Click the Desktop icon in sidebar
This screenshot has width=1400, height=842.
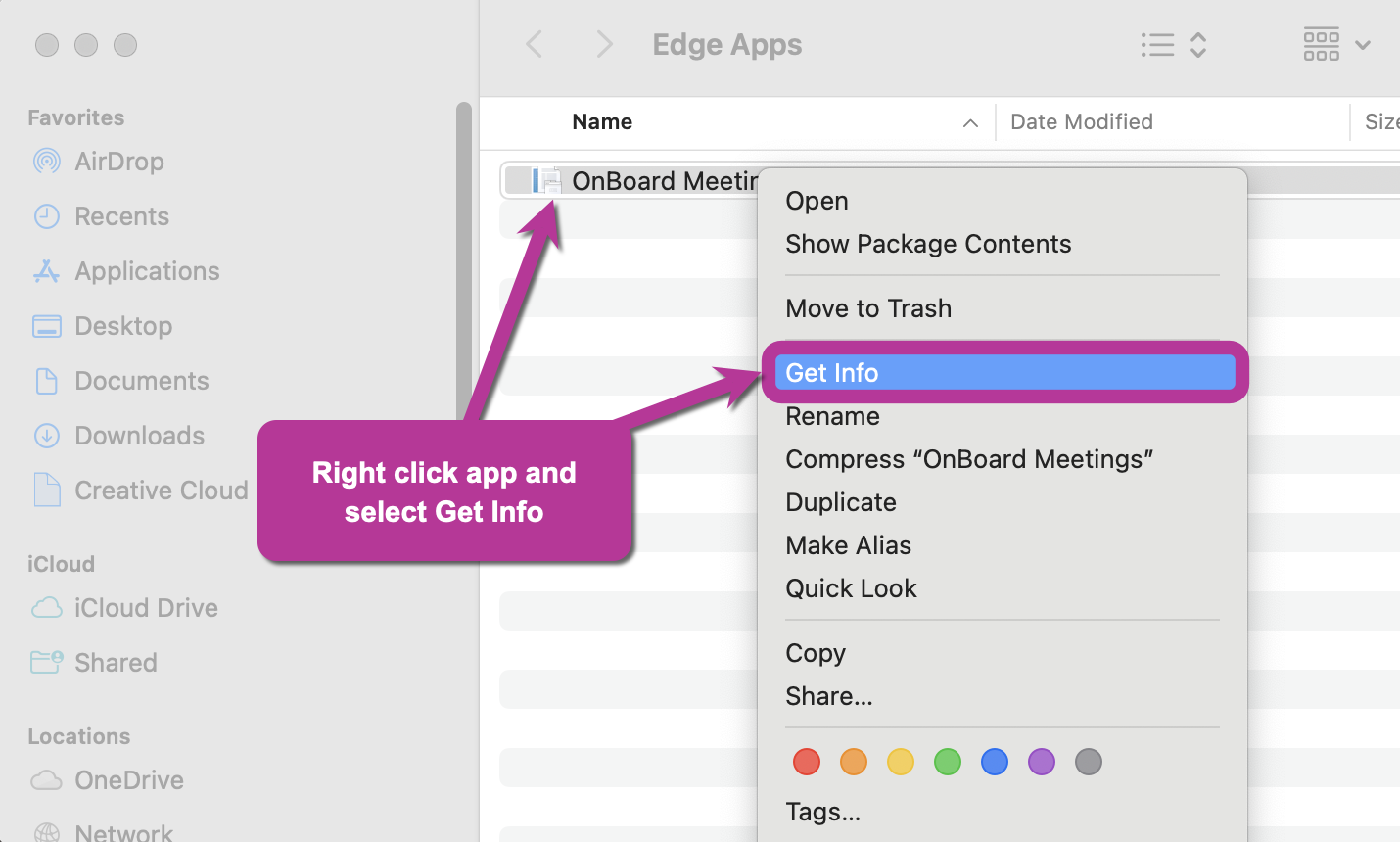click(x=47, y=326)
